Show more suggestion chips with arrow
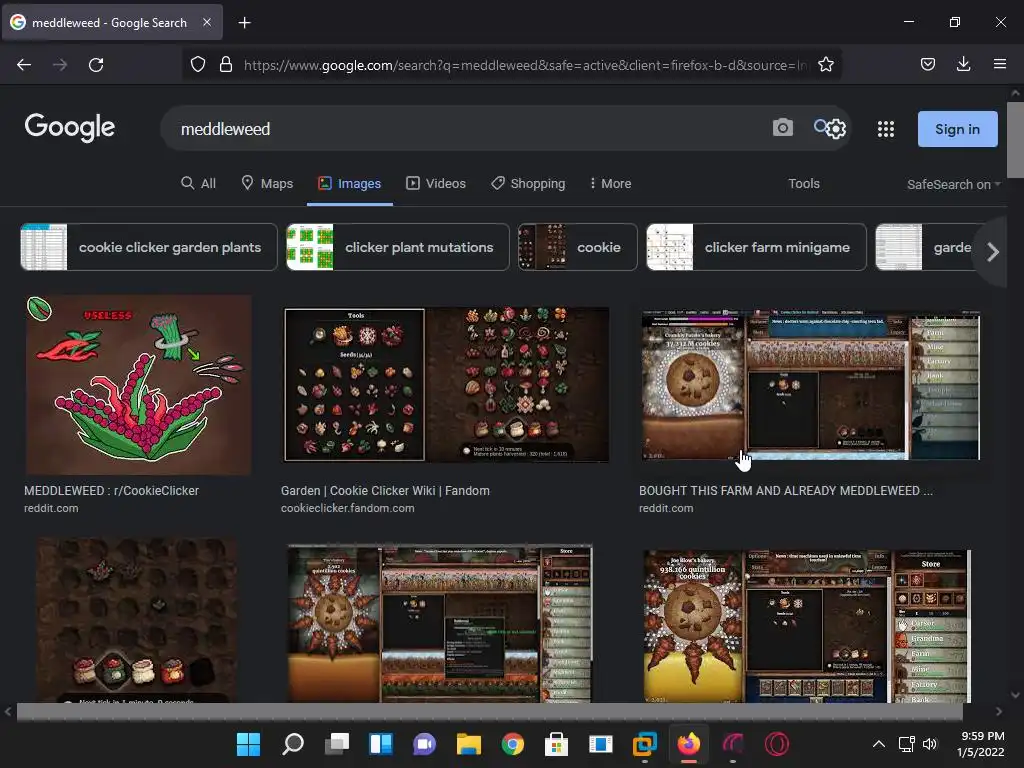Viewport: 1024px width, 768px height. [993, 251]
